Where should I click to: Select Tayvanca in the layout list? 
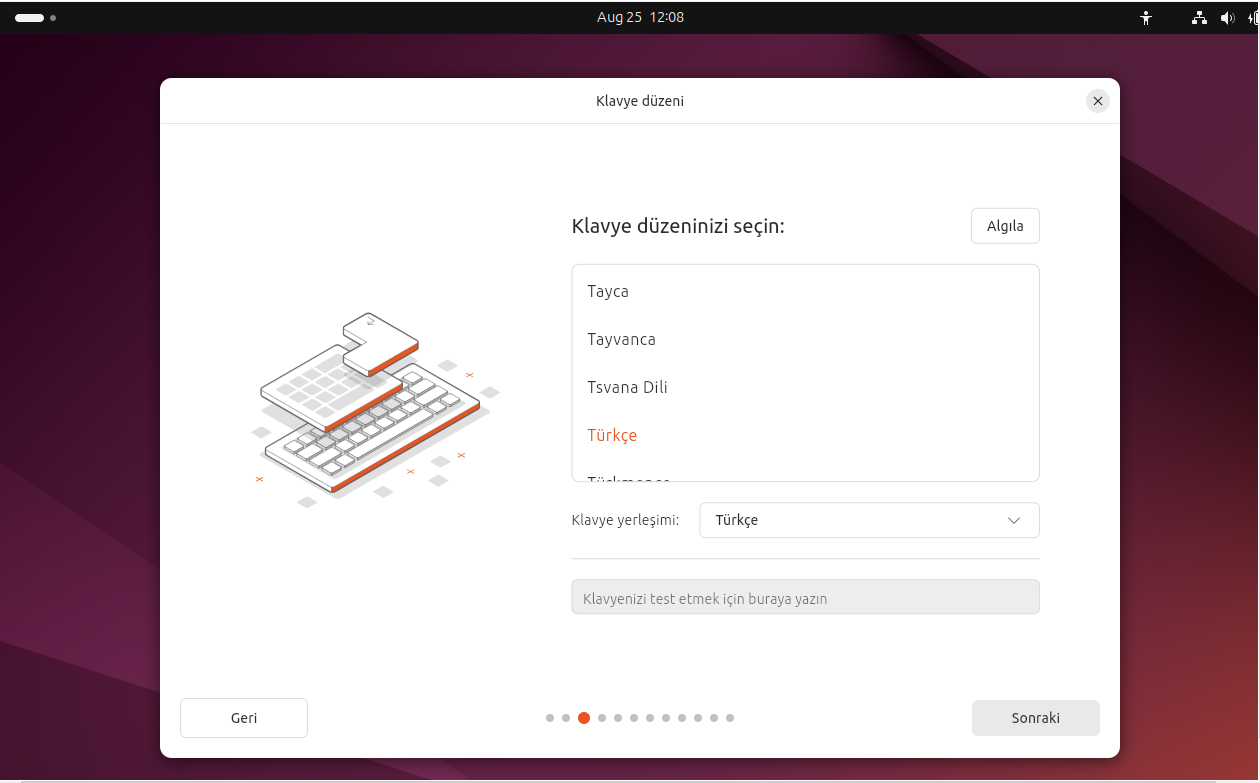coord(805,339)
